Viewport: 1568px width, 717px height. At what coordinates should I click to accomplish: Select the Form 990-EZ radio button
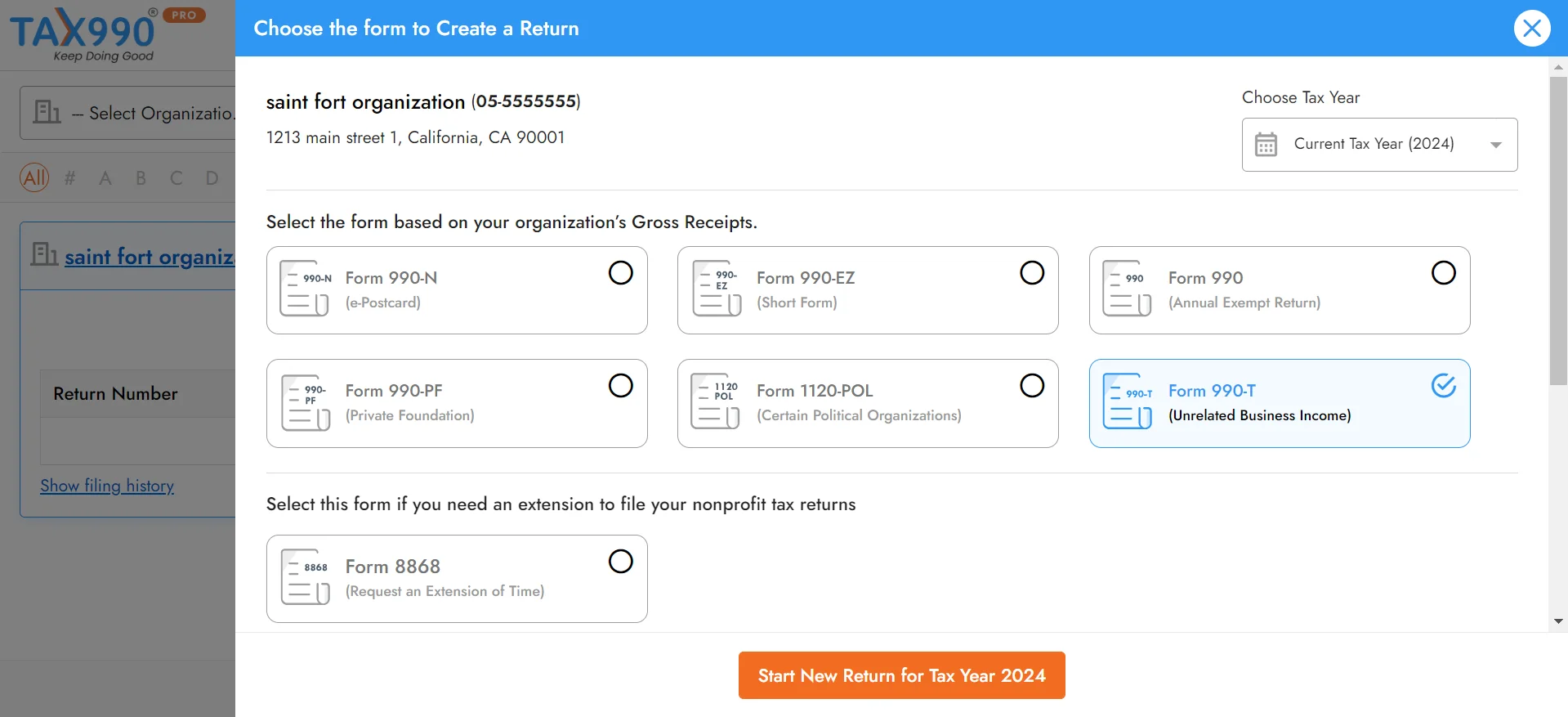(1032, 272)
